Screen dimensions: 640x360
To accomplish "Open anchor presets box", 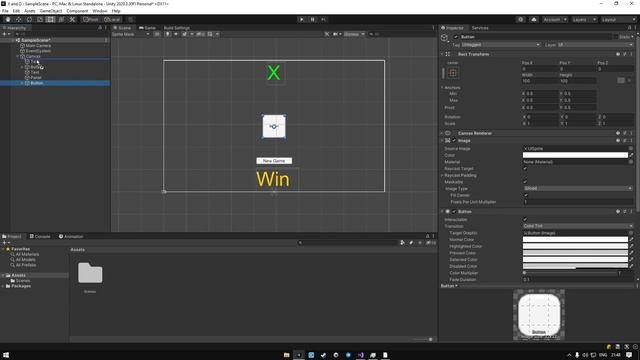I will click(453, 73).
